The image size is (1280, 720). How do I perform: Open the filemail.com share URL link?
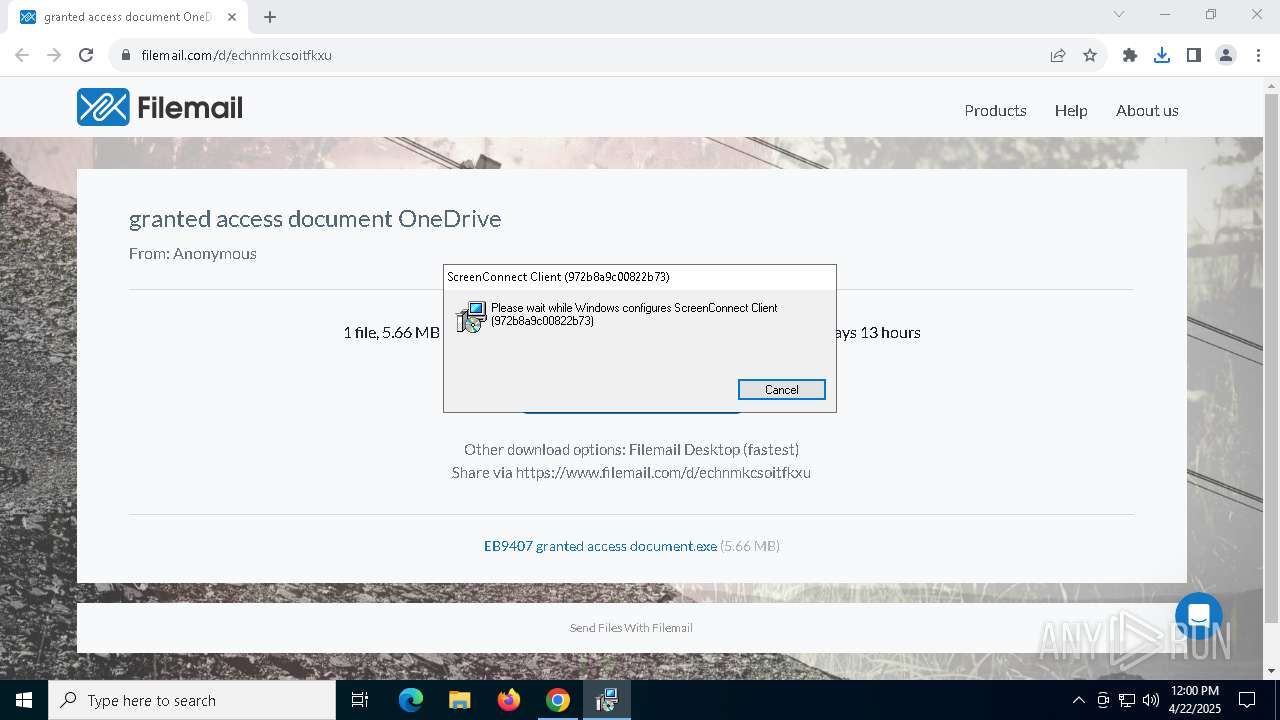tap(663, 472)
